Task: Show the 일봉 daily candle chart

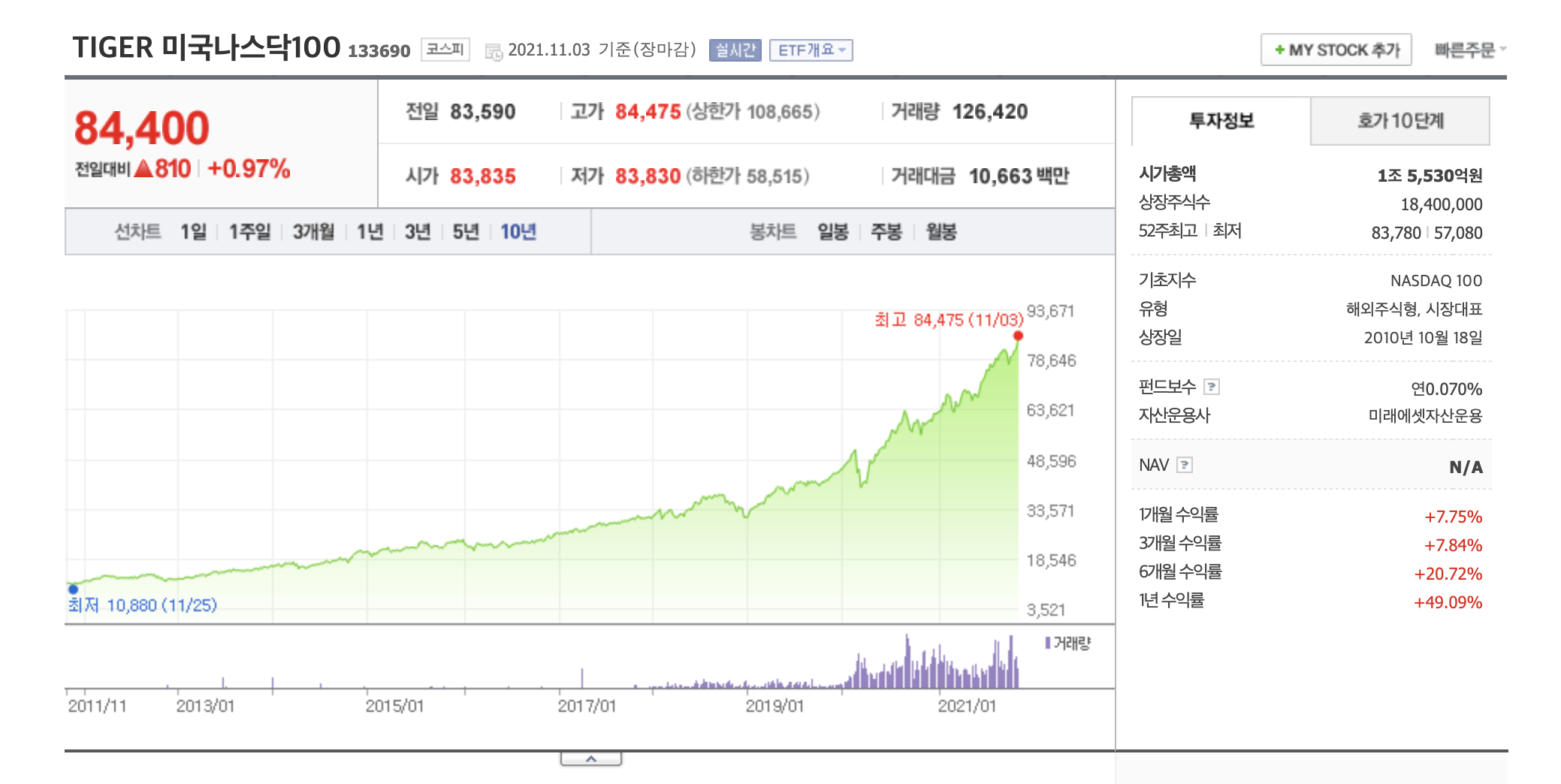Action: [x=833, y=232]
